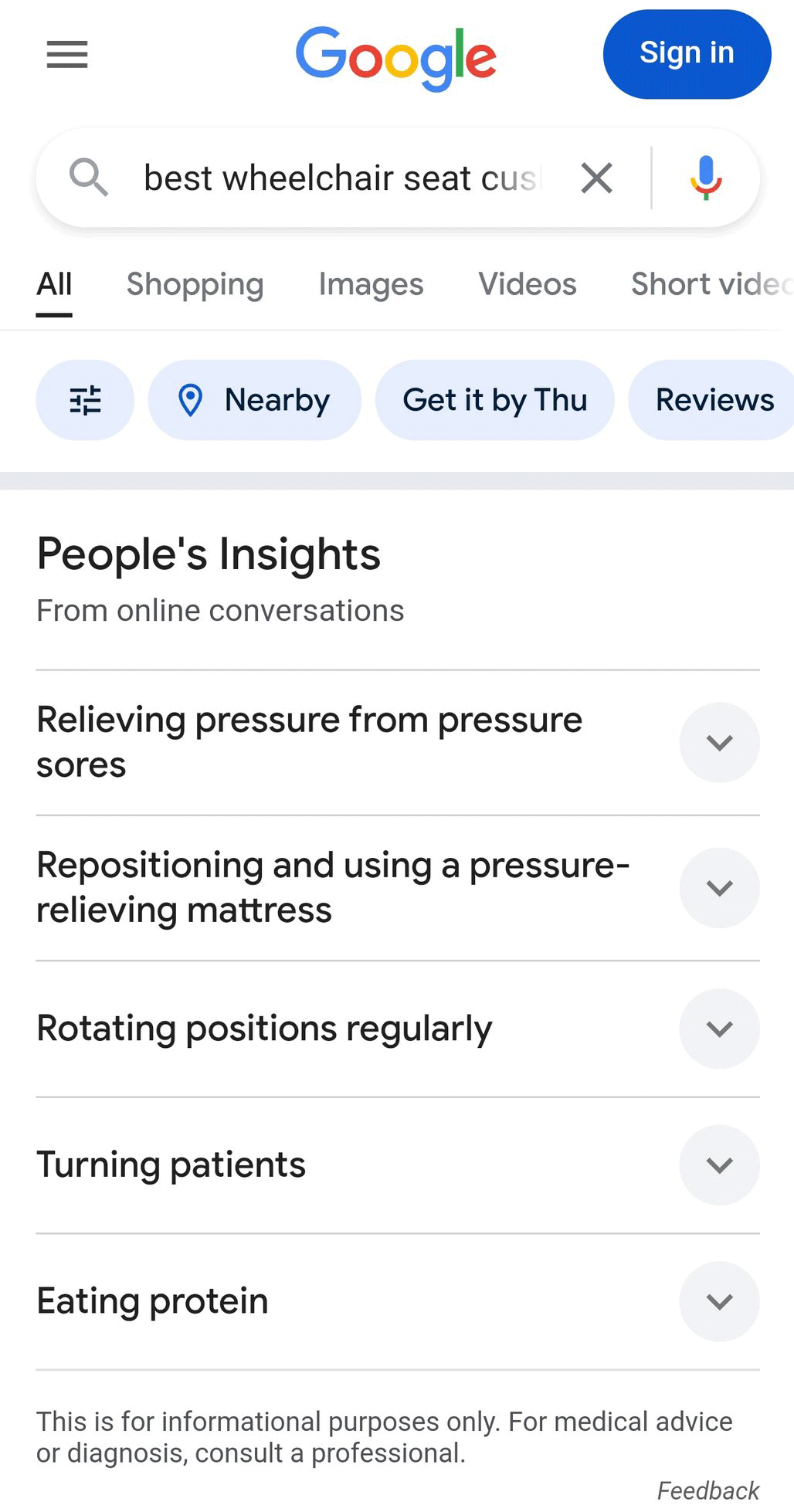Expand 'Relieving pressure from pressure sores'
This screenshot has height=1512, width=794.
coord(719,742)
